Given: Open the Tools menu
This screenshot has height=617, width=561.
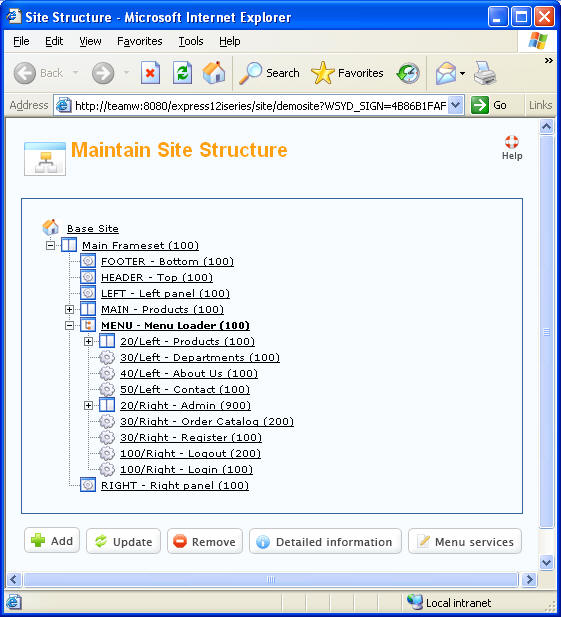Looking at the screenshot, I should 191,41.
